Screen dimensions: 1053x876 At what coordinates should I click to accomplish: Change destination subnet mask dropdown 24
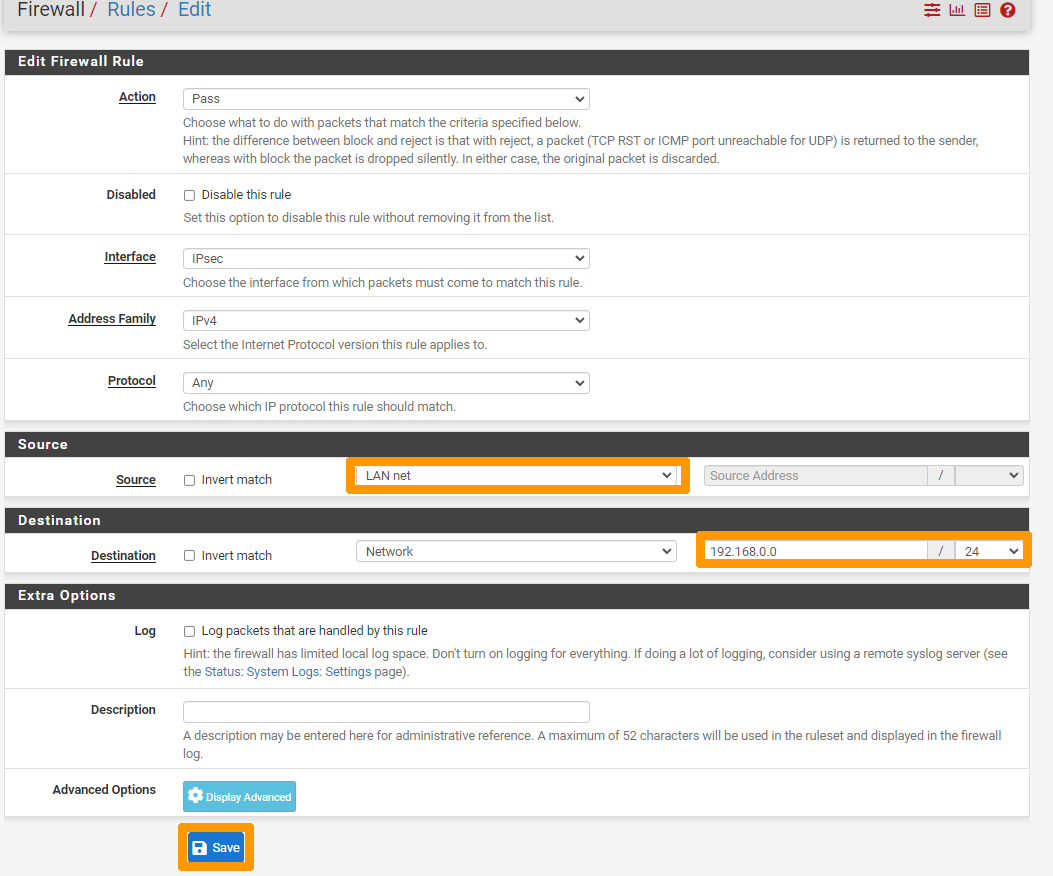989,551
